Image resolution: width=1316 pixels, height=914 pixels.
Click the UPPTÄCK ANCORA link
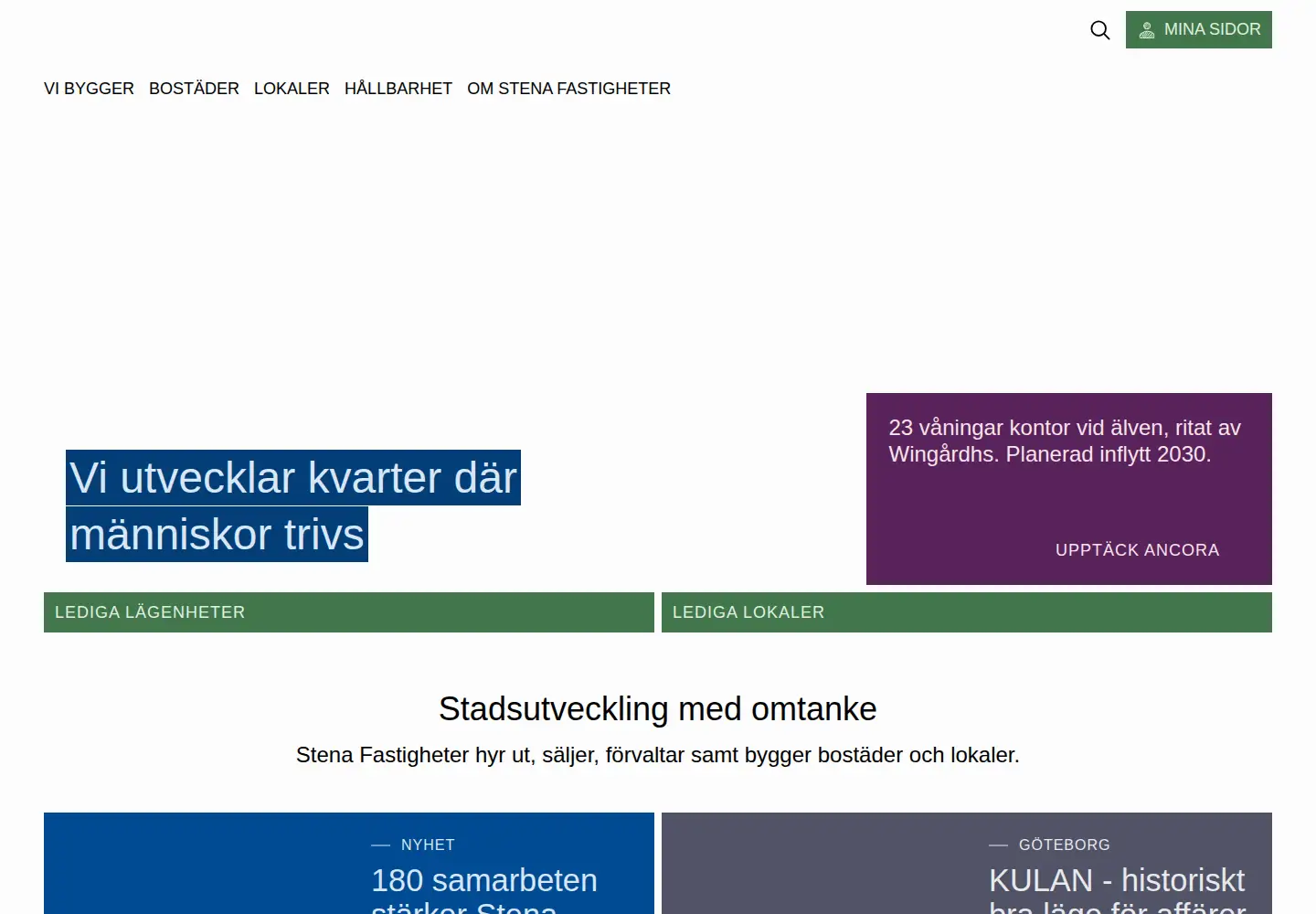pos(1137,550)
